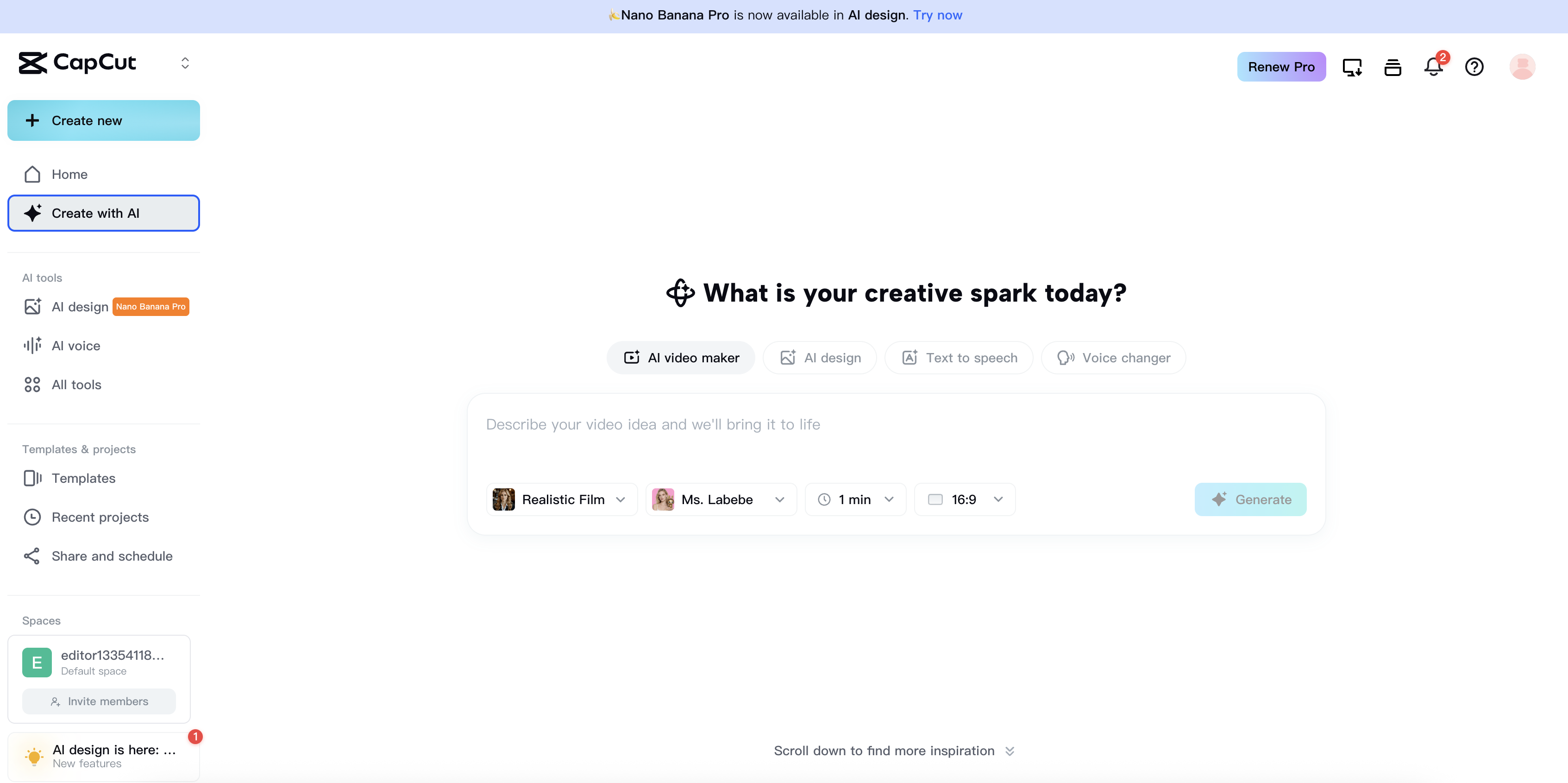Expand the Ms. Labebe voice dropdown

coord(720,499)
